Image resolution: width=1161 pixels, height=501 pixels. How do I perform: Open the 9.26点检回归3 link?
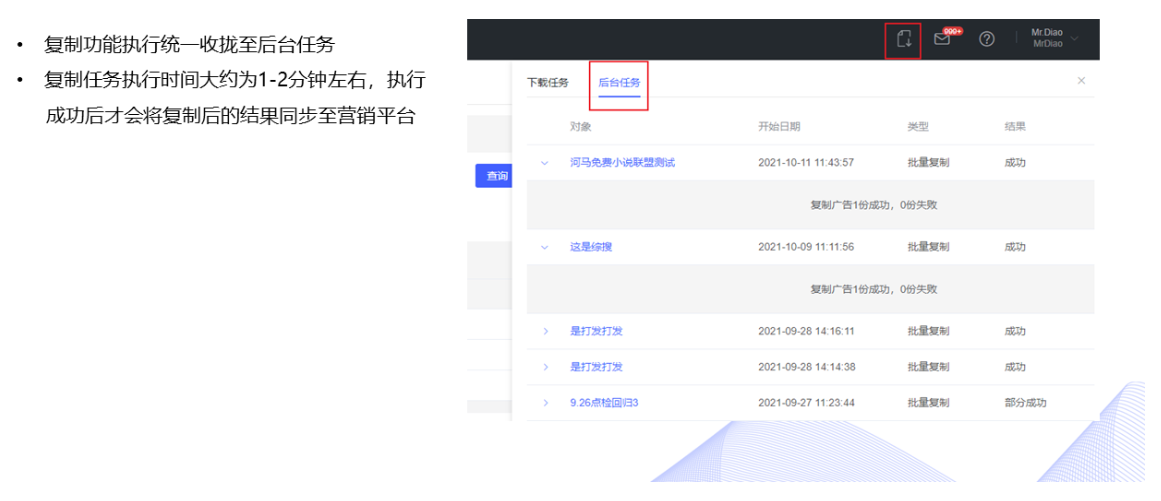tap(604, 403)
